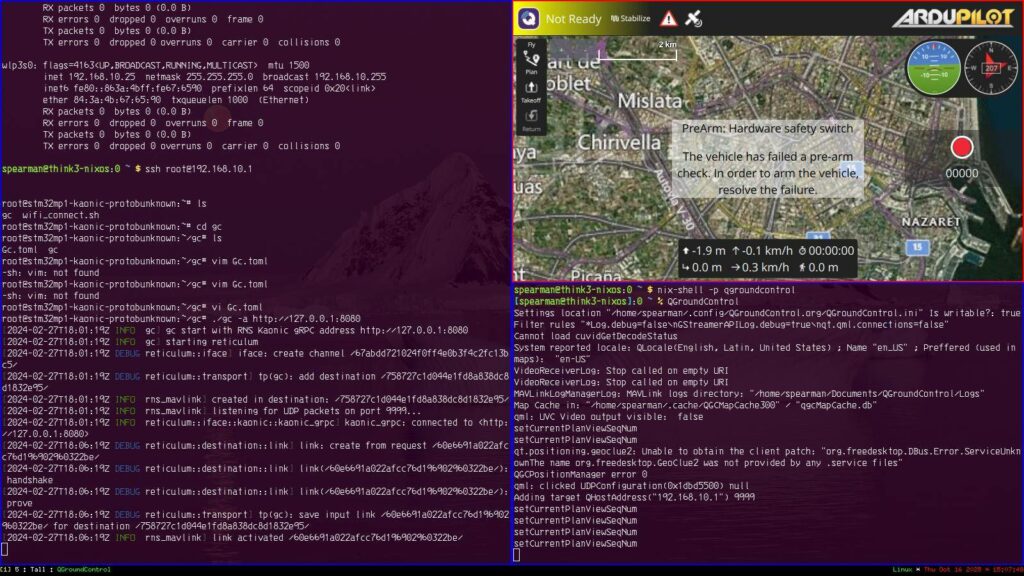Open the QGroundControl Q application menu

(528, 18)
